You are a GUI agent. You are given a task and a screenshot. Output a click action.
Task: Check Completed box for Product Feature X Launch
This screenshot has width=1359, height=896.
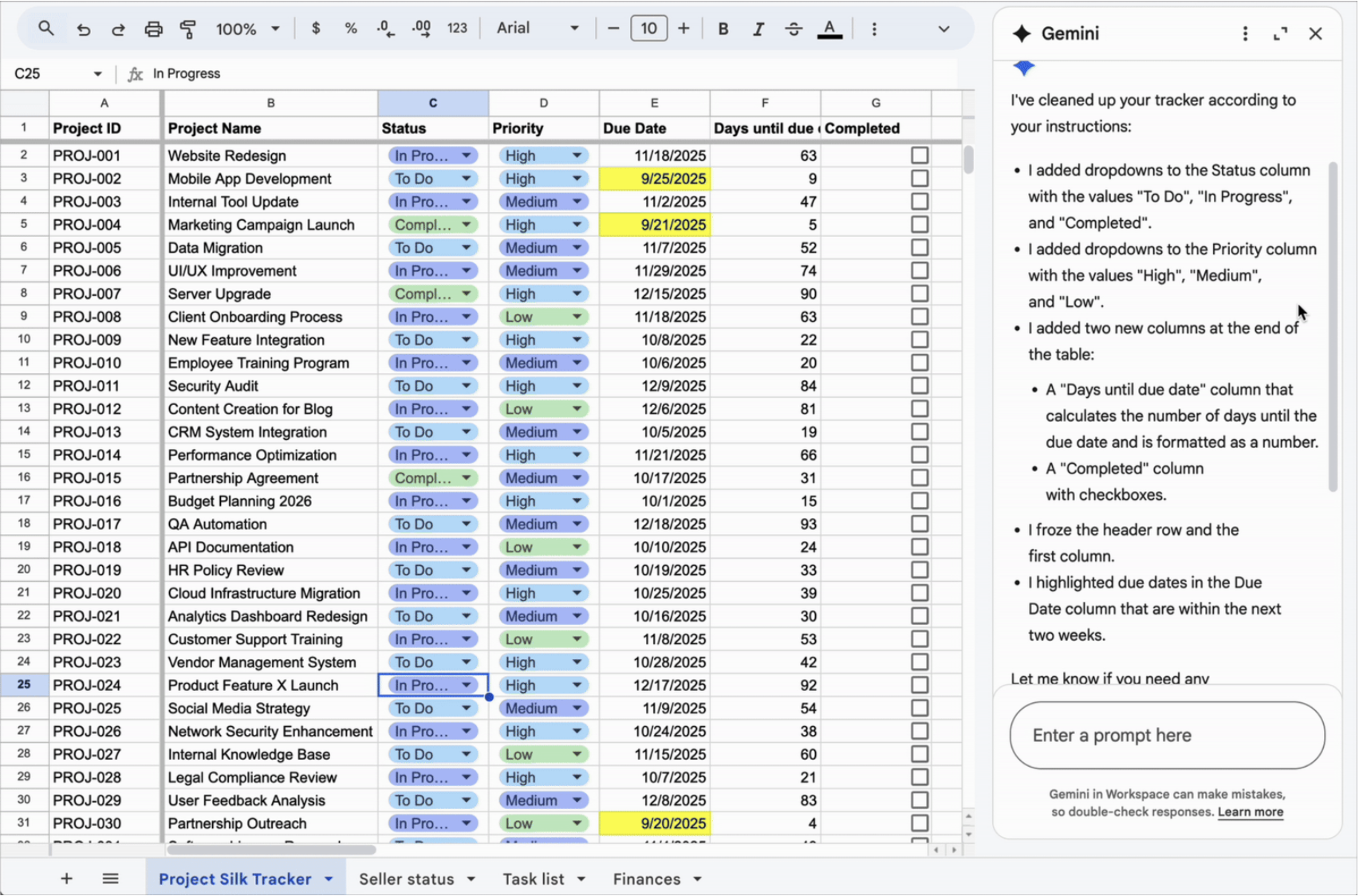tap(920, 686)
